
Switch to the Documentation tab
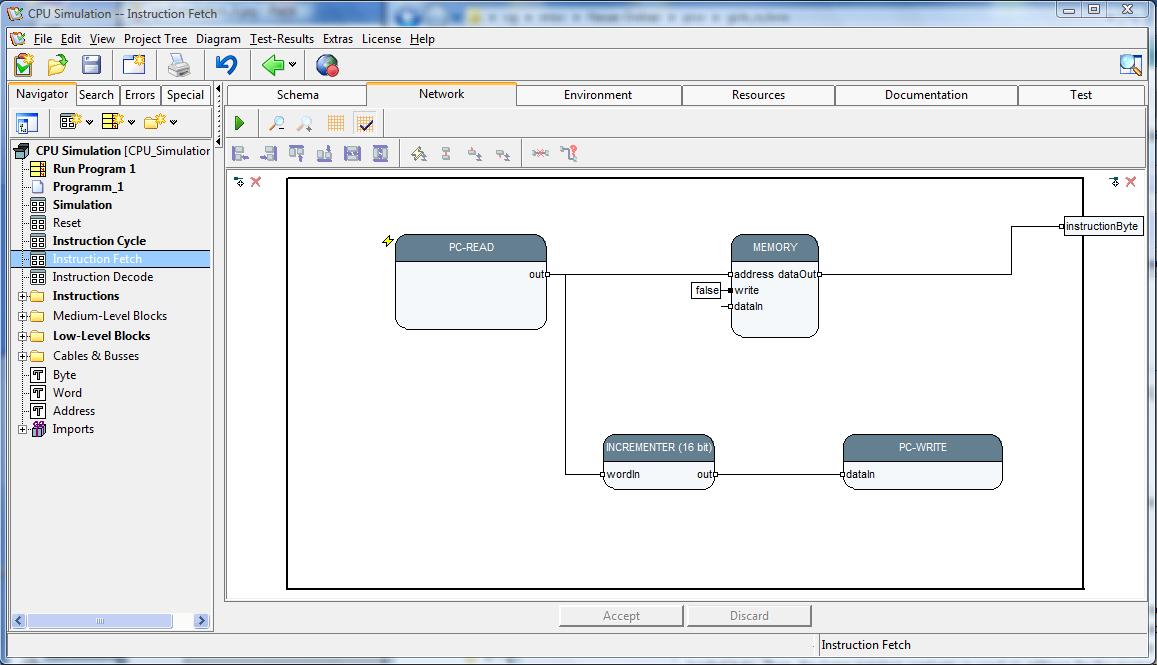click(x=925, y=95)
